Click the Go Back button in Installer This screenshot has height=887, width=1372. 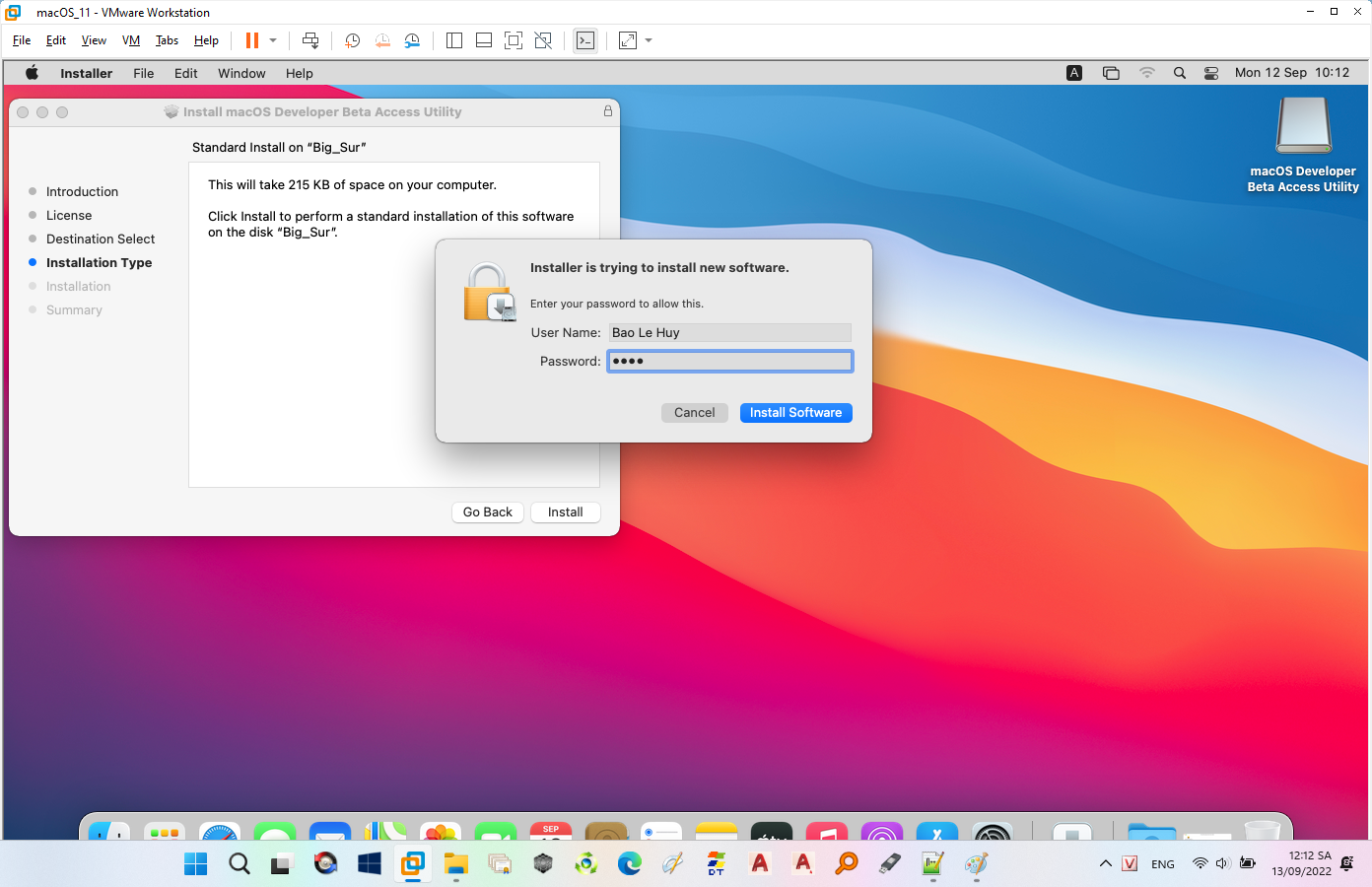[488, 512]
